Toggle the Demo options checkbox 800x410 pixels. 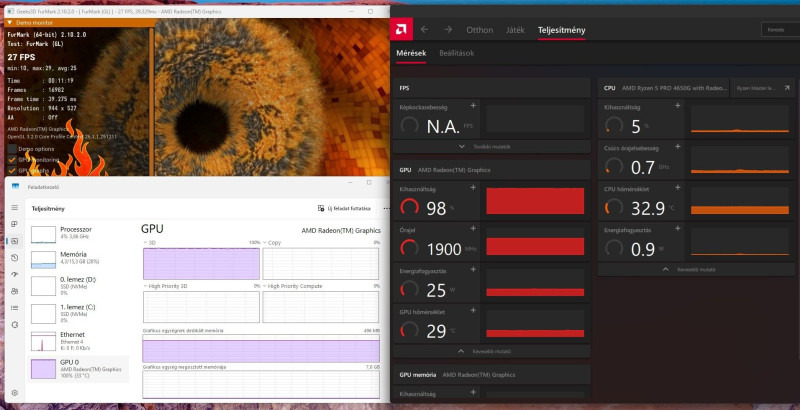pos(12,149)
